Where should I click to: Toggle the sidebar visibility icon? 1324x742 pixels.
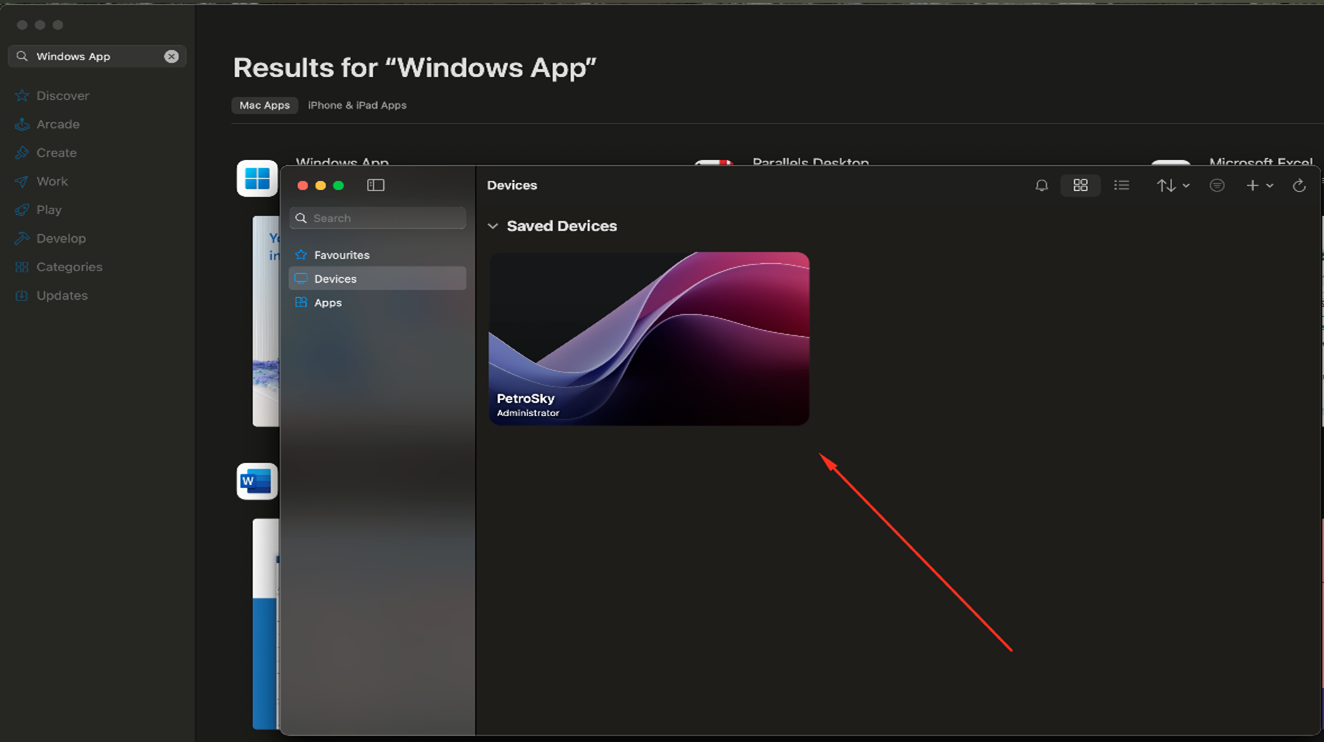376,185
